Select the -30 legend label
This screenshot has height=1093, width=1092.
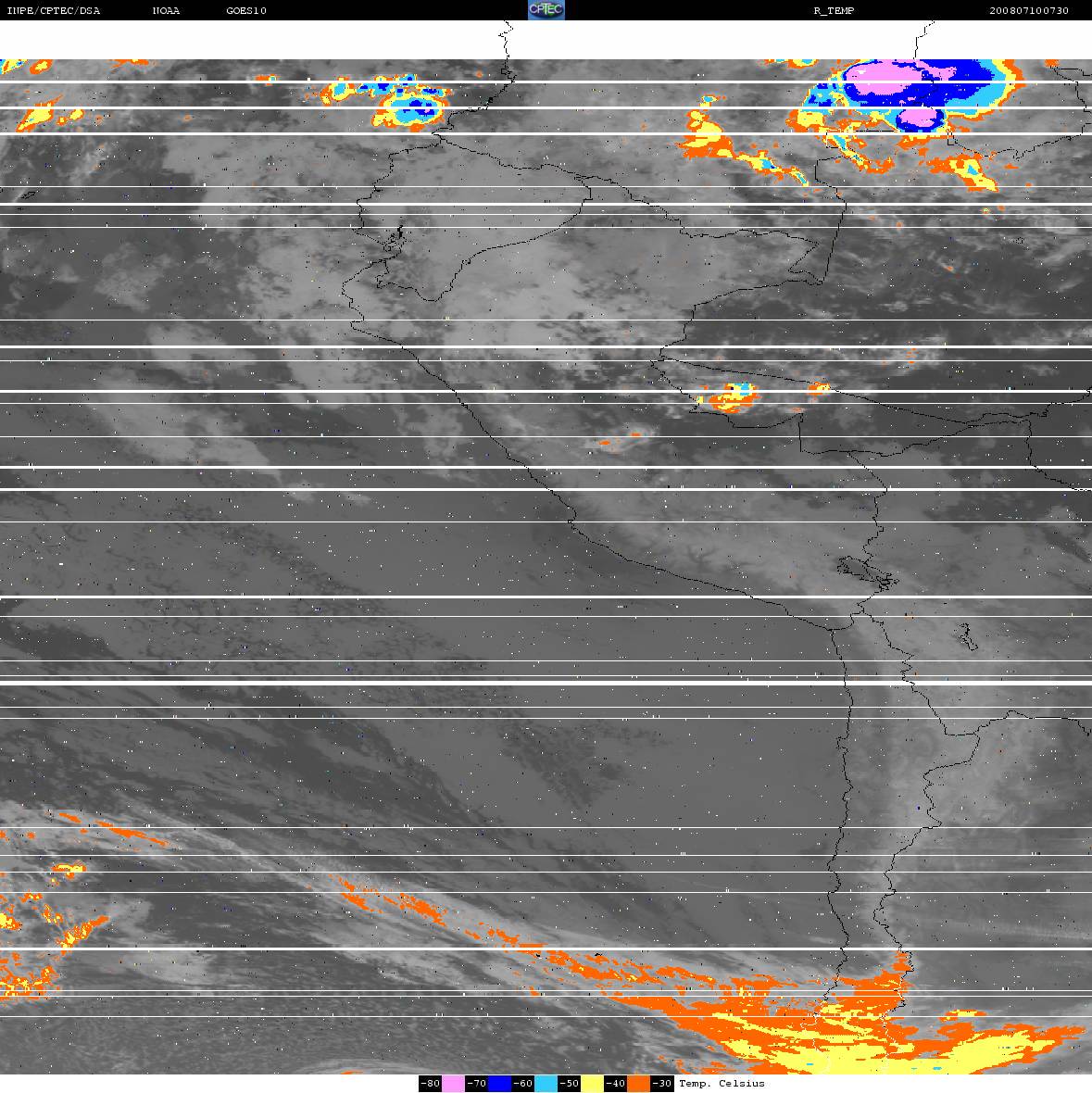pos(663,1083)
